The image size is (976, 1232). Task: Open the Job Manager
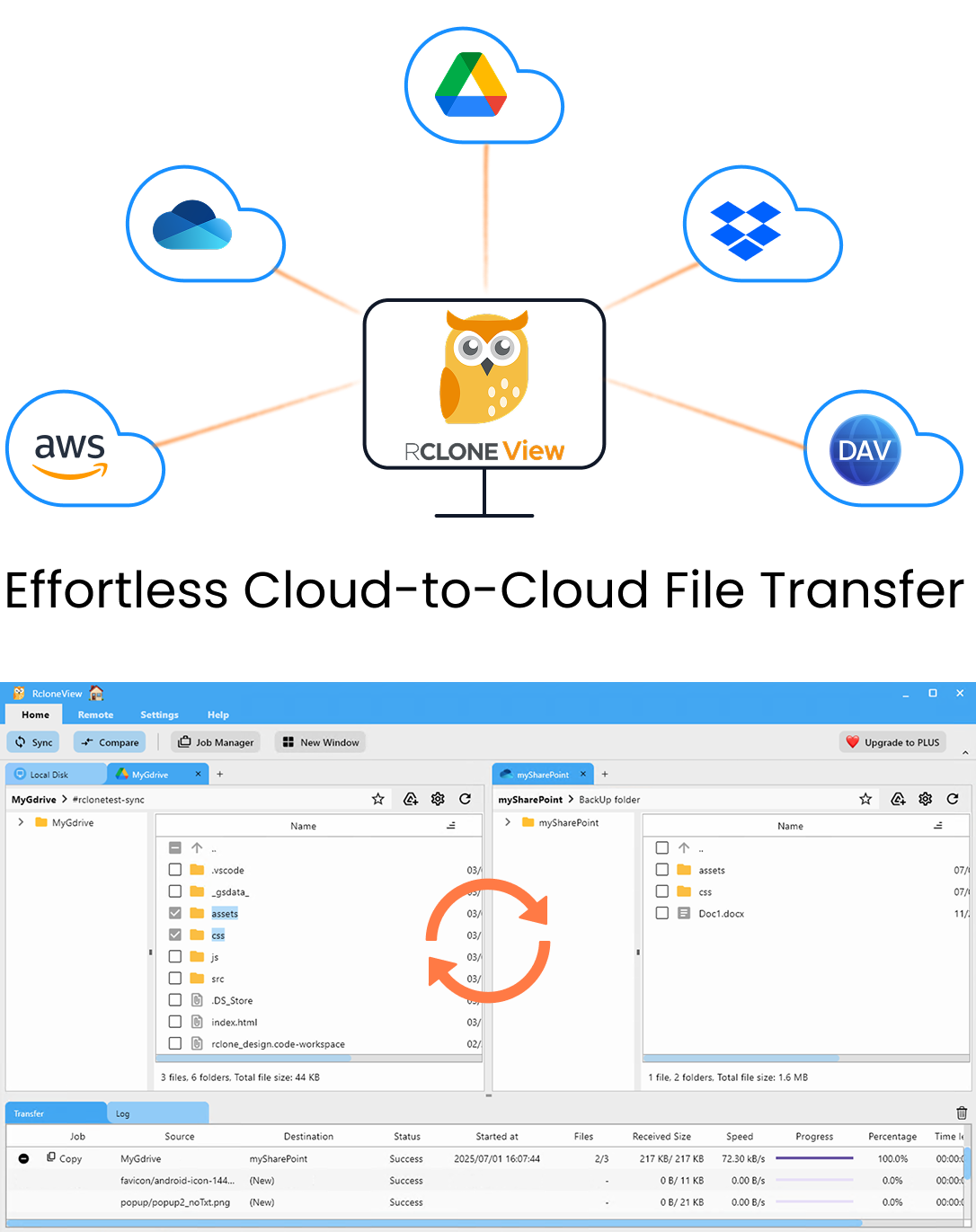[x=215, y=741]
